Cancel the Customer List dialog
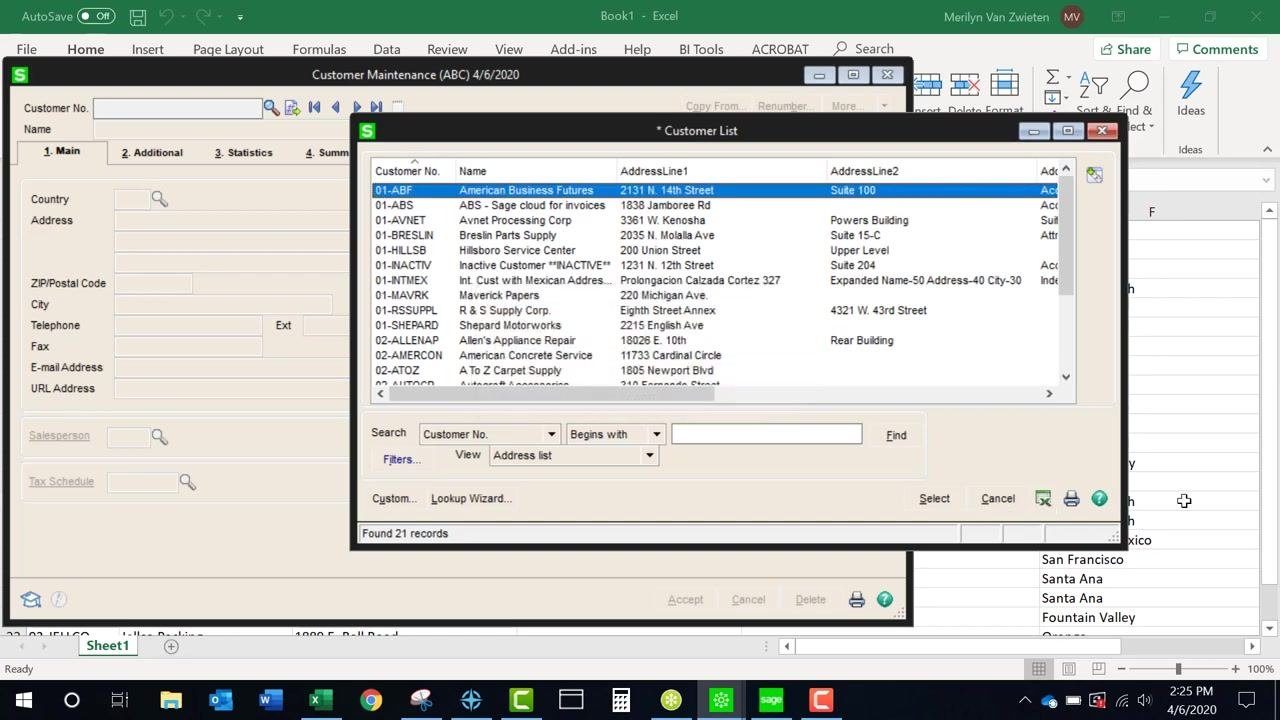This screenshot has height=720, width=1280. (x=998, y=498)
